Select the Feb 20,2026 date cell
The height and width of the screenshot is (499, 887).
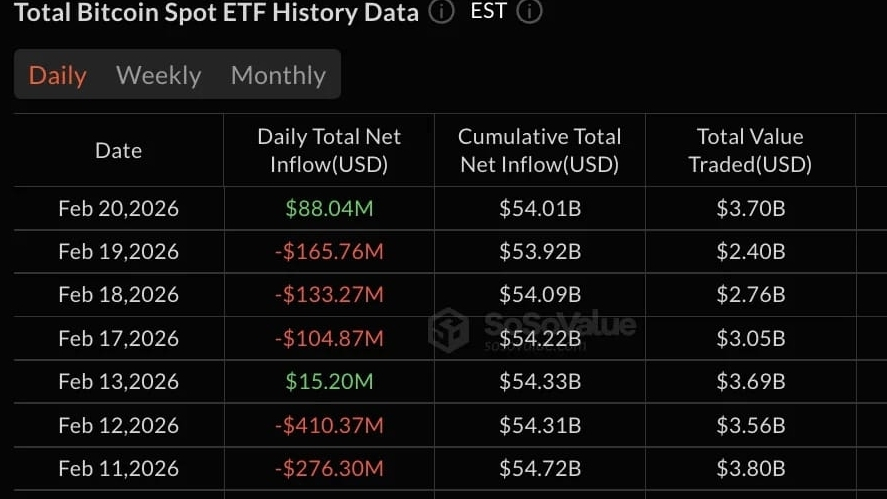pyautogui.click(x=118, y=209)
